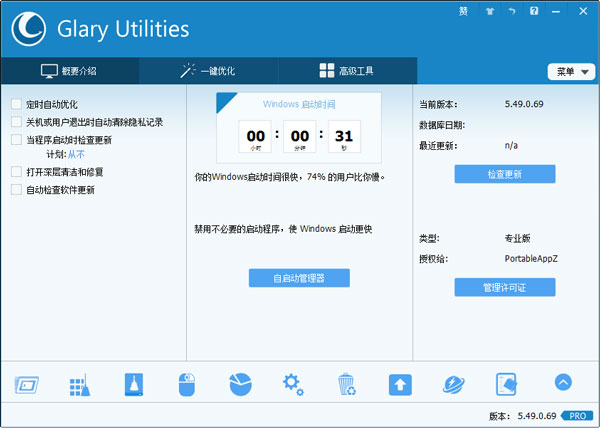The height and width of the screenshot is (428, 600).
Task: Click the Glary Utilities crescent logo
Action: [29, 29]
